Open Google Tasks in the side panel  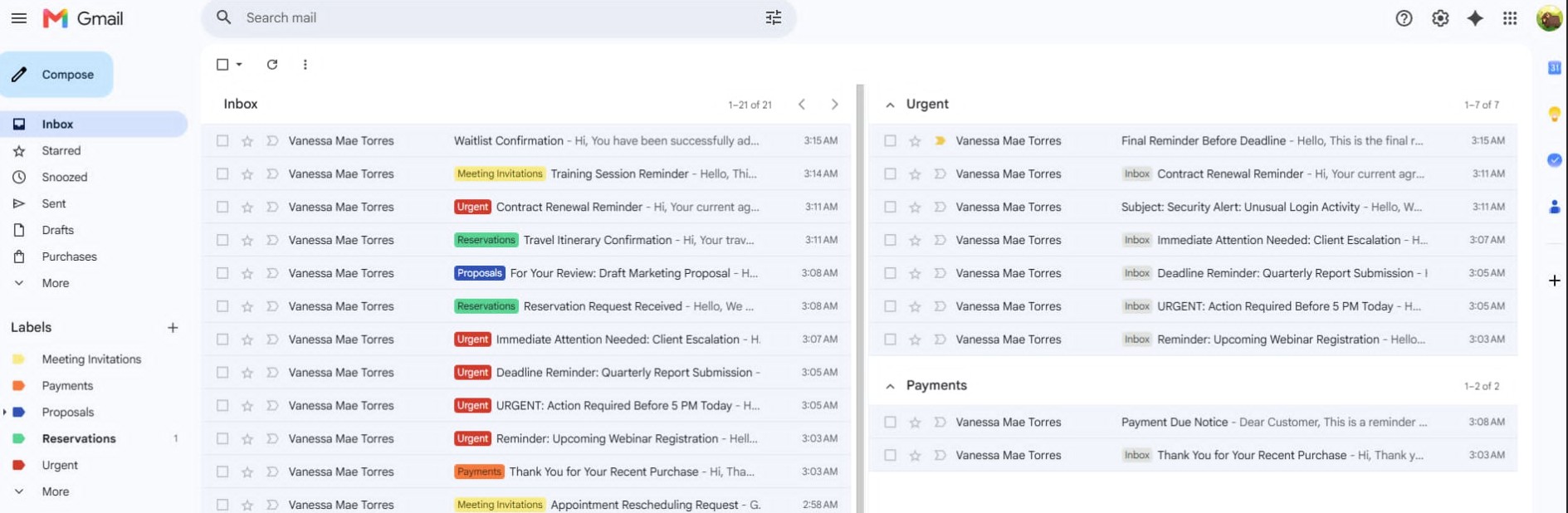[x=1555, y=160]
